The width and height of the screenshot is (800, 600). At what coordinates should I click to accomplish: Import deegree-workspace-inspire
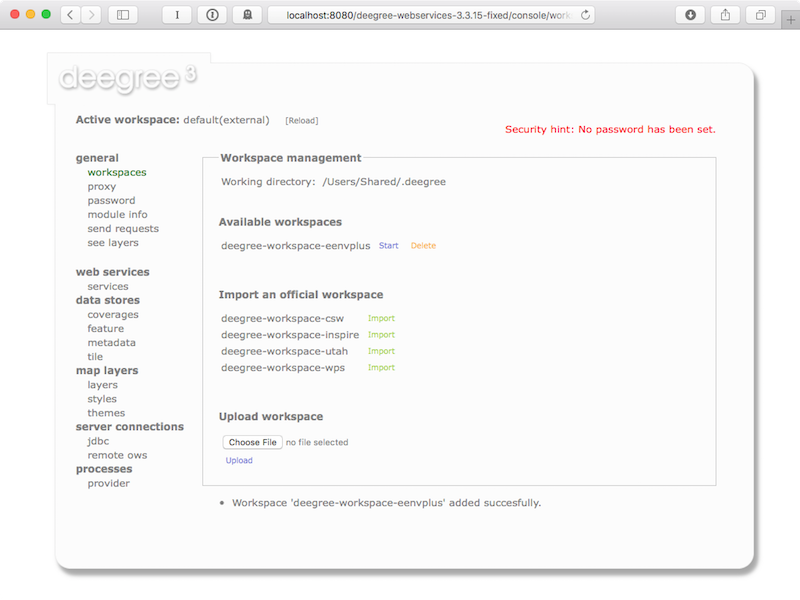[381, 335]
